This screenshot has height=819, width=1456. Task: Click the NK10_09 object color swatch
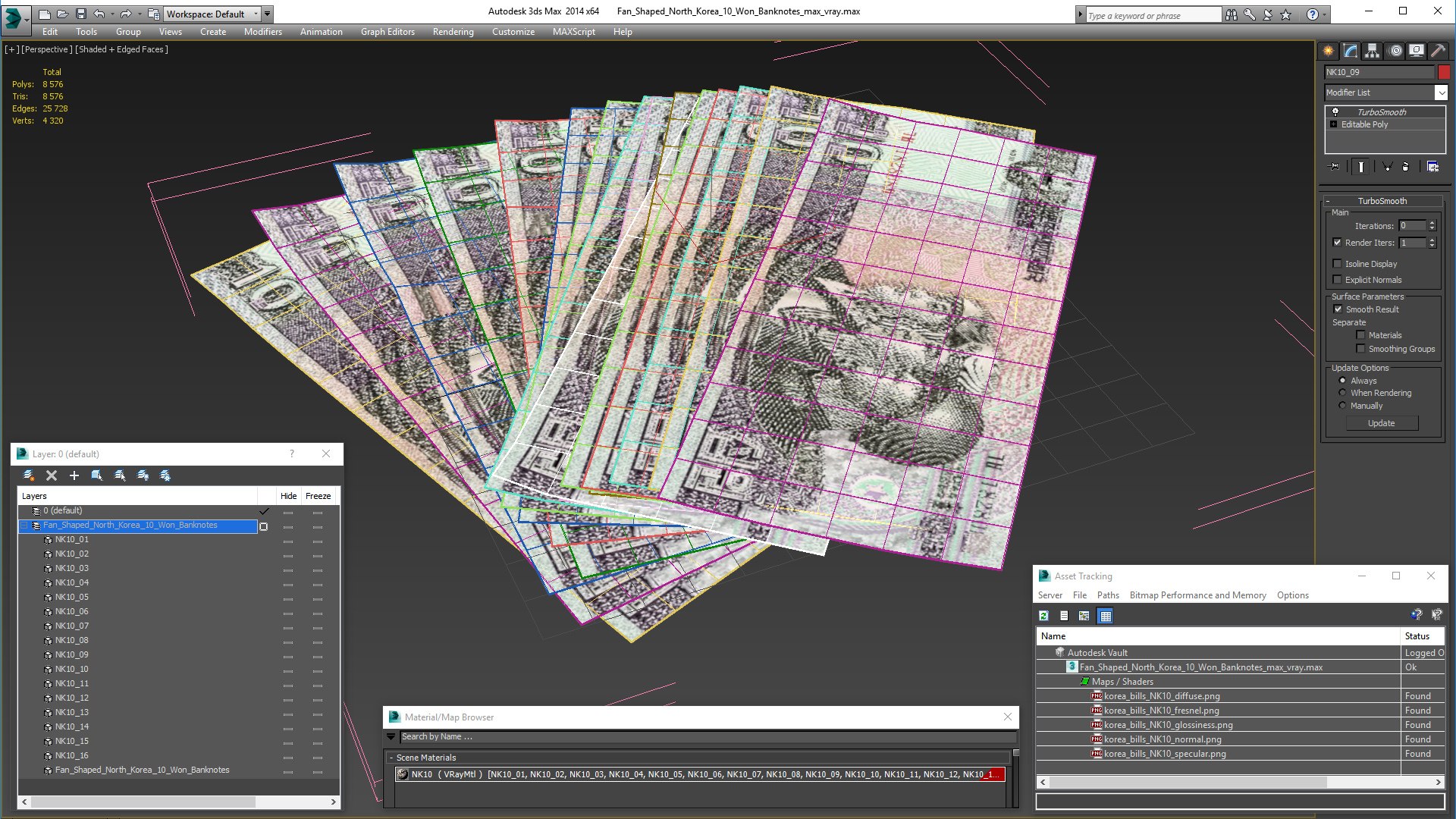click(1444, 72)
